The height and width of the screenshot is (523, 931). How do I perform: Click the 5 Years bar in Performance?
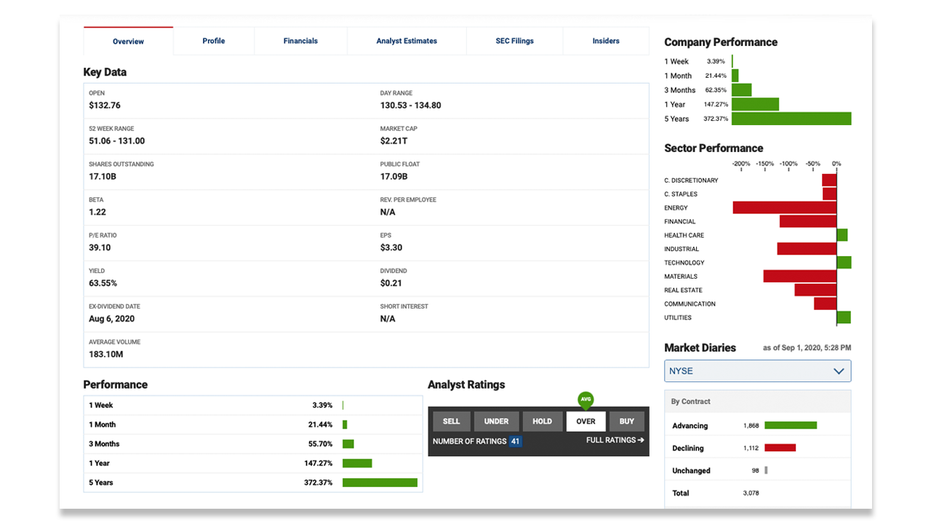pyautogui.click(x=379, y=482)
